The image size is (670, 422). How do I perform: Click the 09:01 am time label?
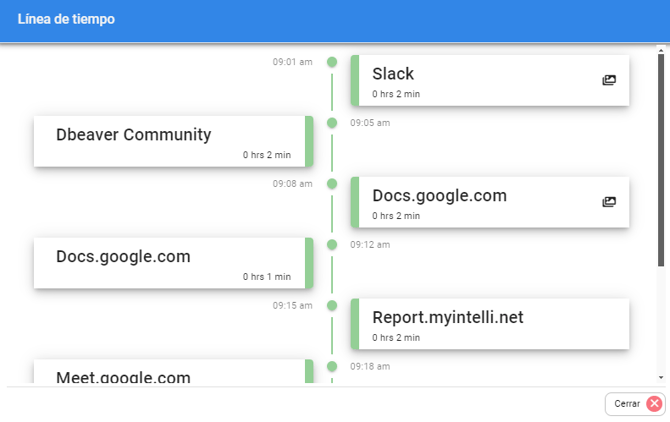tap(292, 62)
